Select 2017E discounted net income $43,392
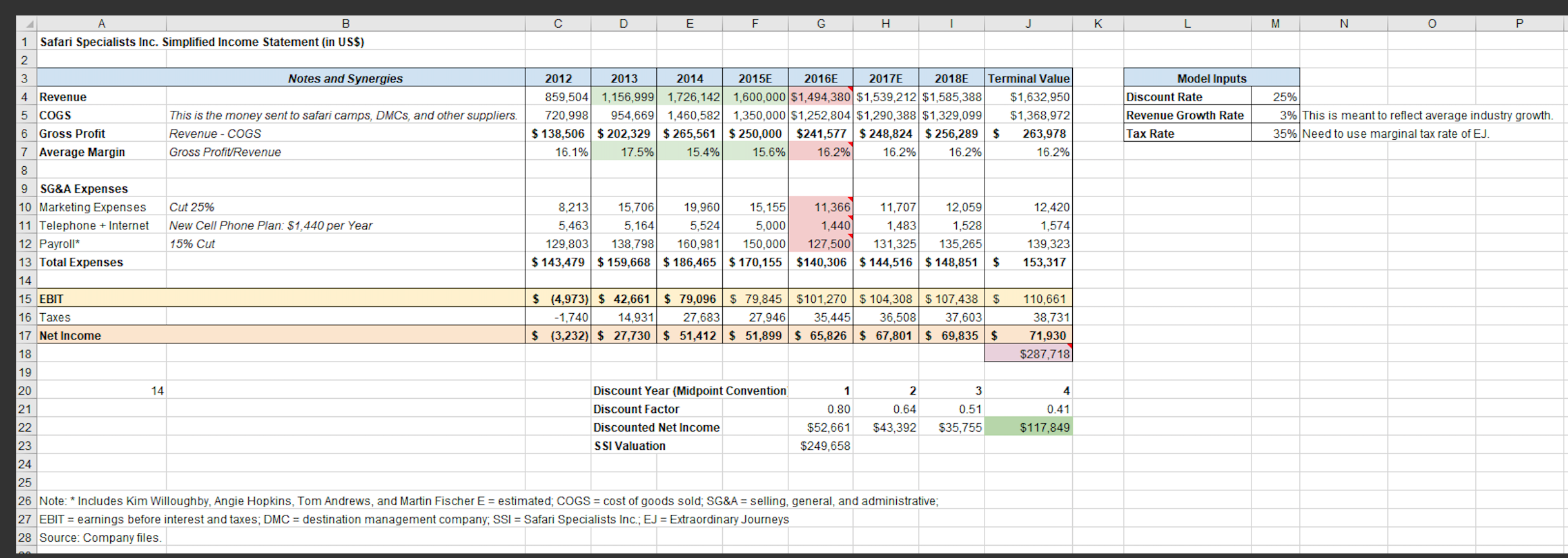Image resolution: width=1568 pixels, height=558 pixels. tap(886, 427)
